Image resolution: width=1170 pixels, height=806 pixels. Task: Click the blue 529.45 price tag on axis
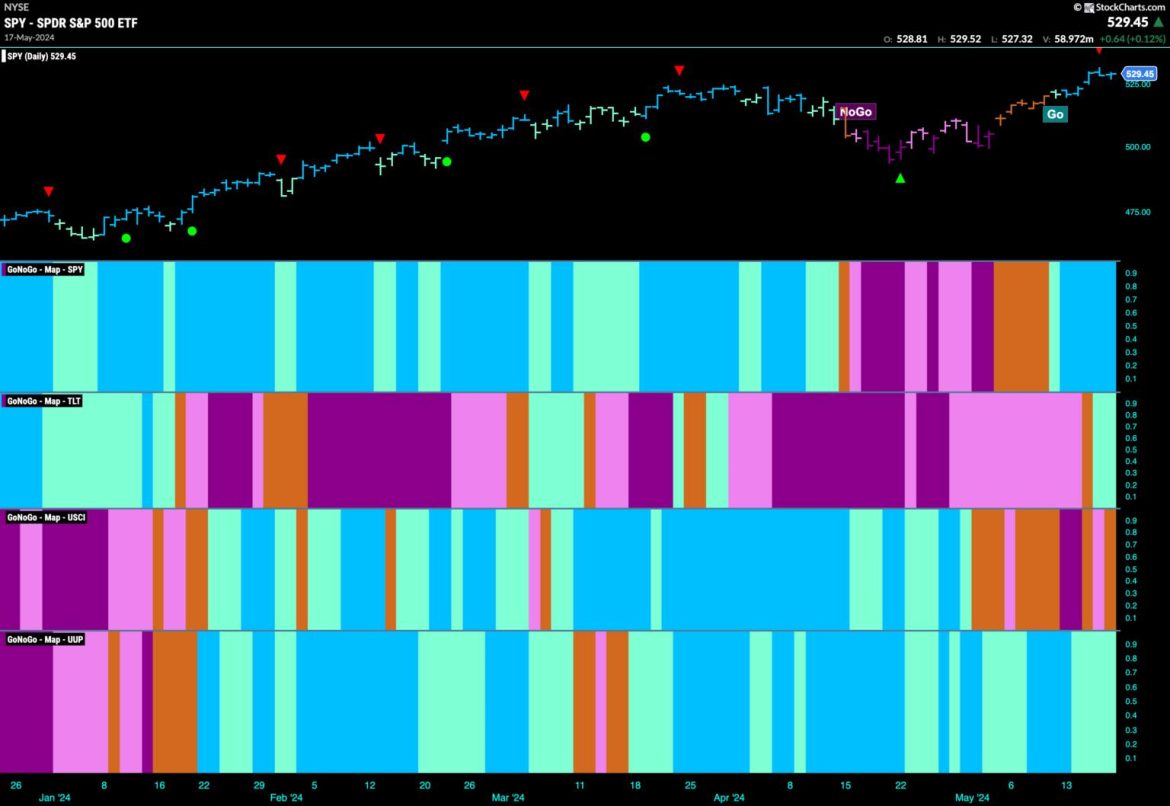click(1140, 73)
